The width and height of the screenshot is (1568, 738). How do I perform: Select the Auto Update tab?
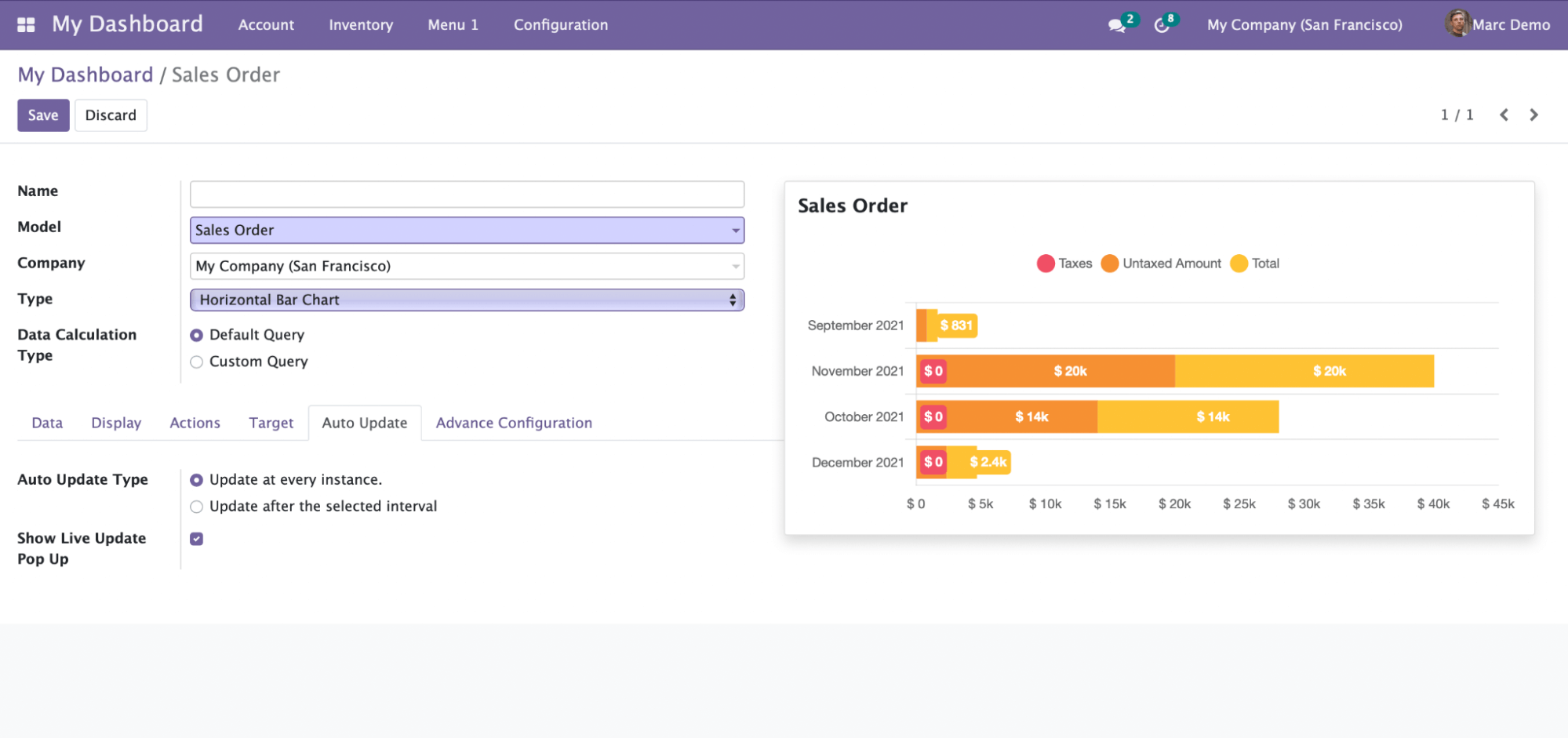365,423
